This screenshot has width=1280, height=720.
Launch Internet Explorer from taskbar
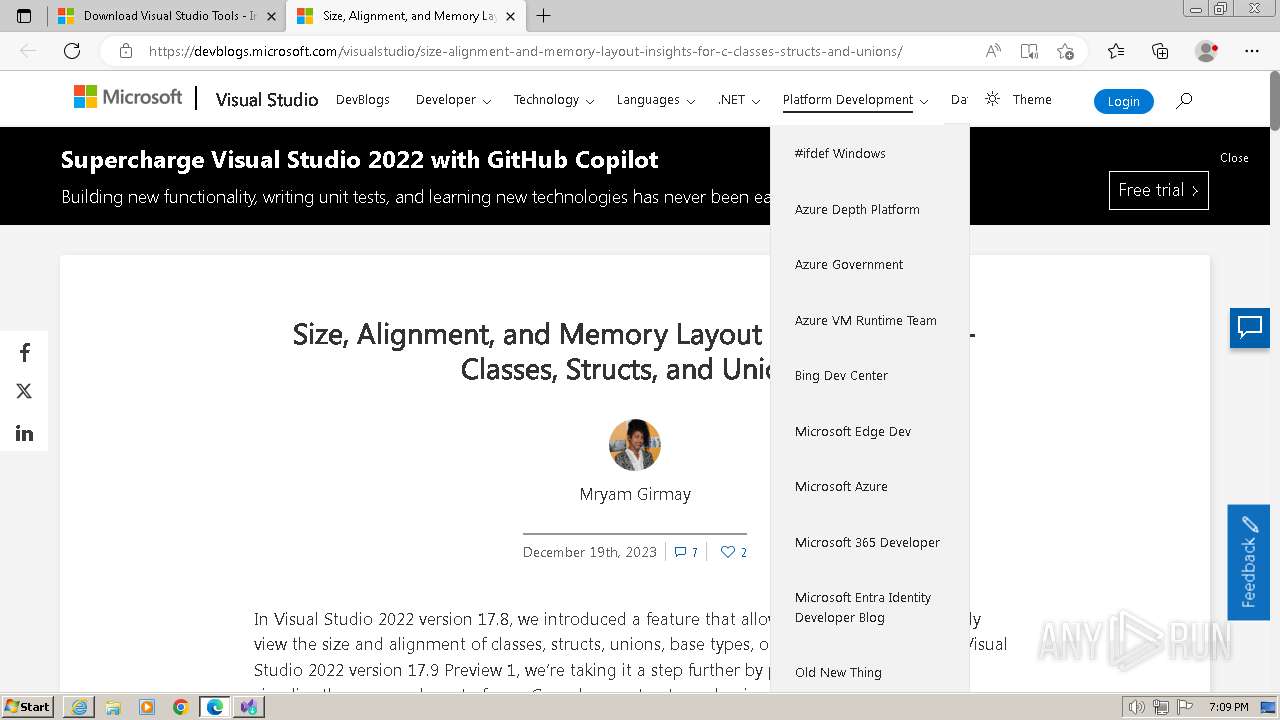(x=79, y=707)
